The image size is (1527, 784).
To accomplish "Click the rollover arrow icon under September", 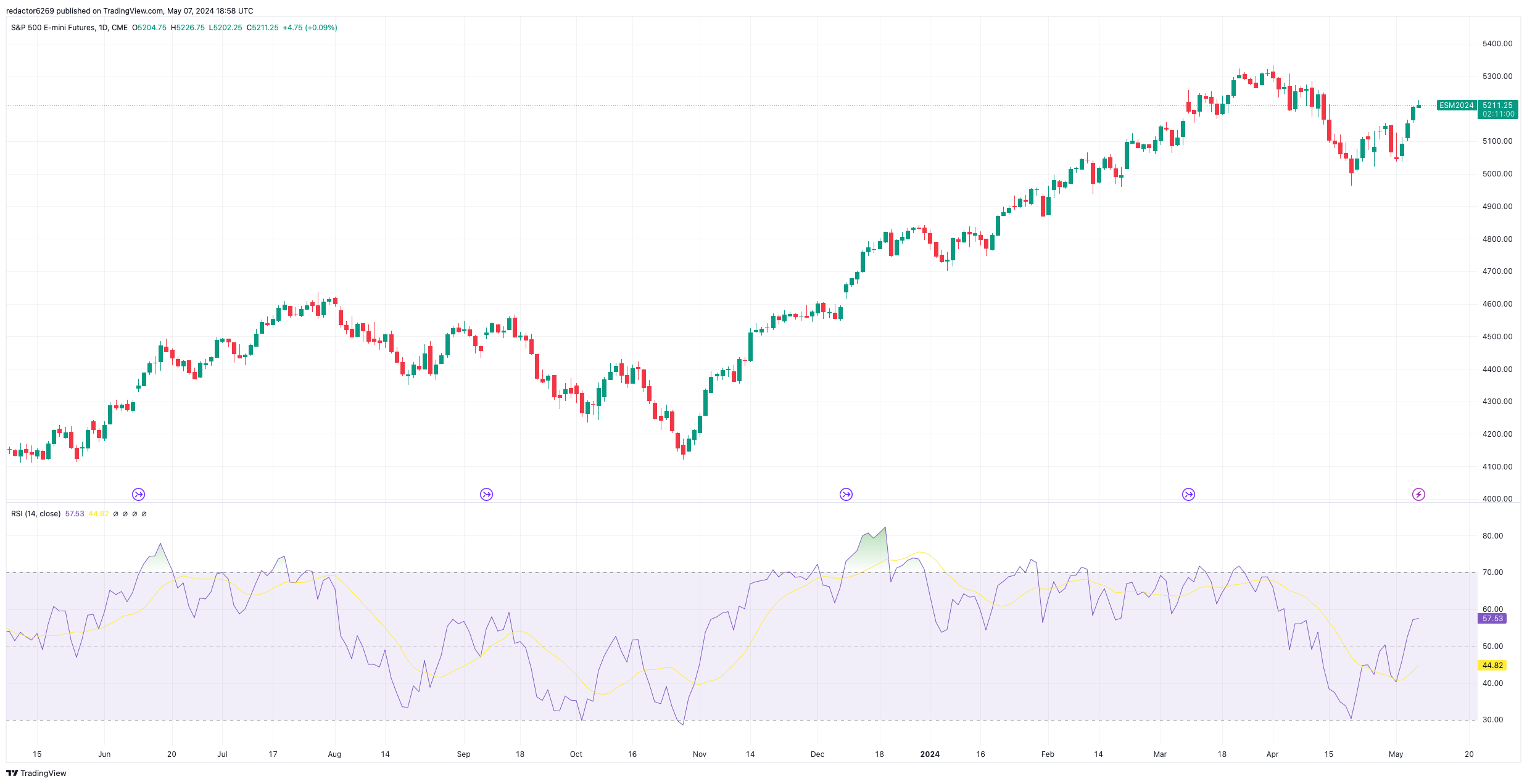I will [x=486, y=494].
